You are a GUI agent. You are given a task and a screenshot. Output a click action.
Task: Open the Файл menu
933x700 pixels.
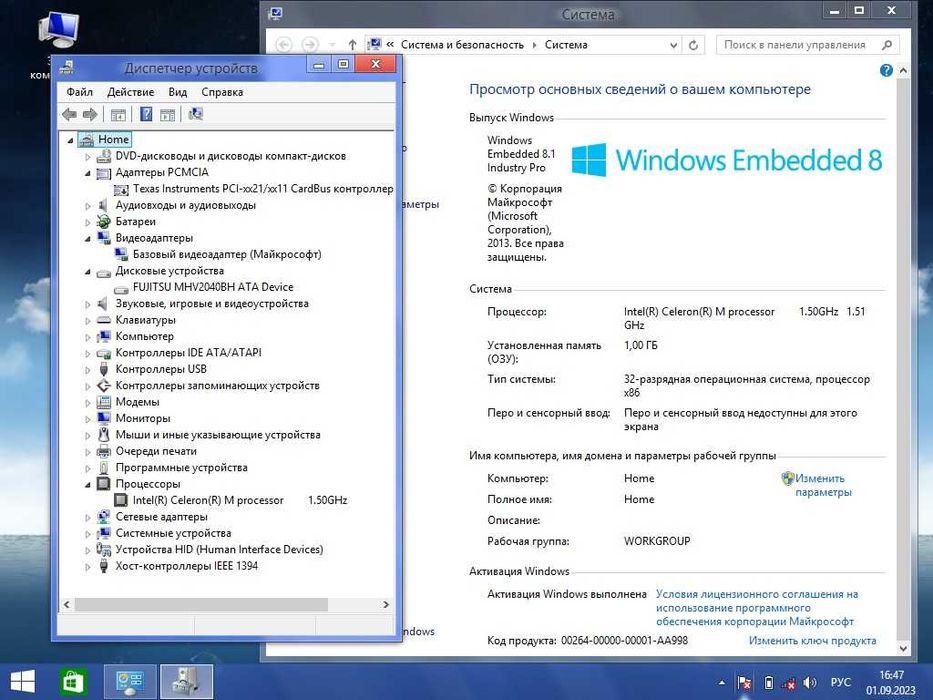[79, 92]
